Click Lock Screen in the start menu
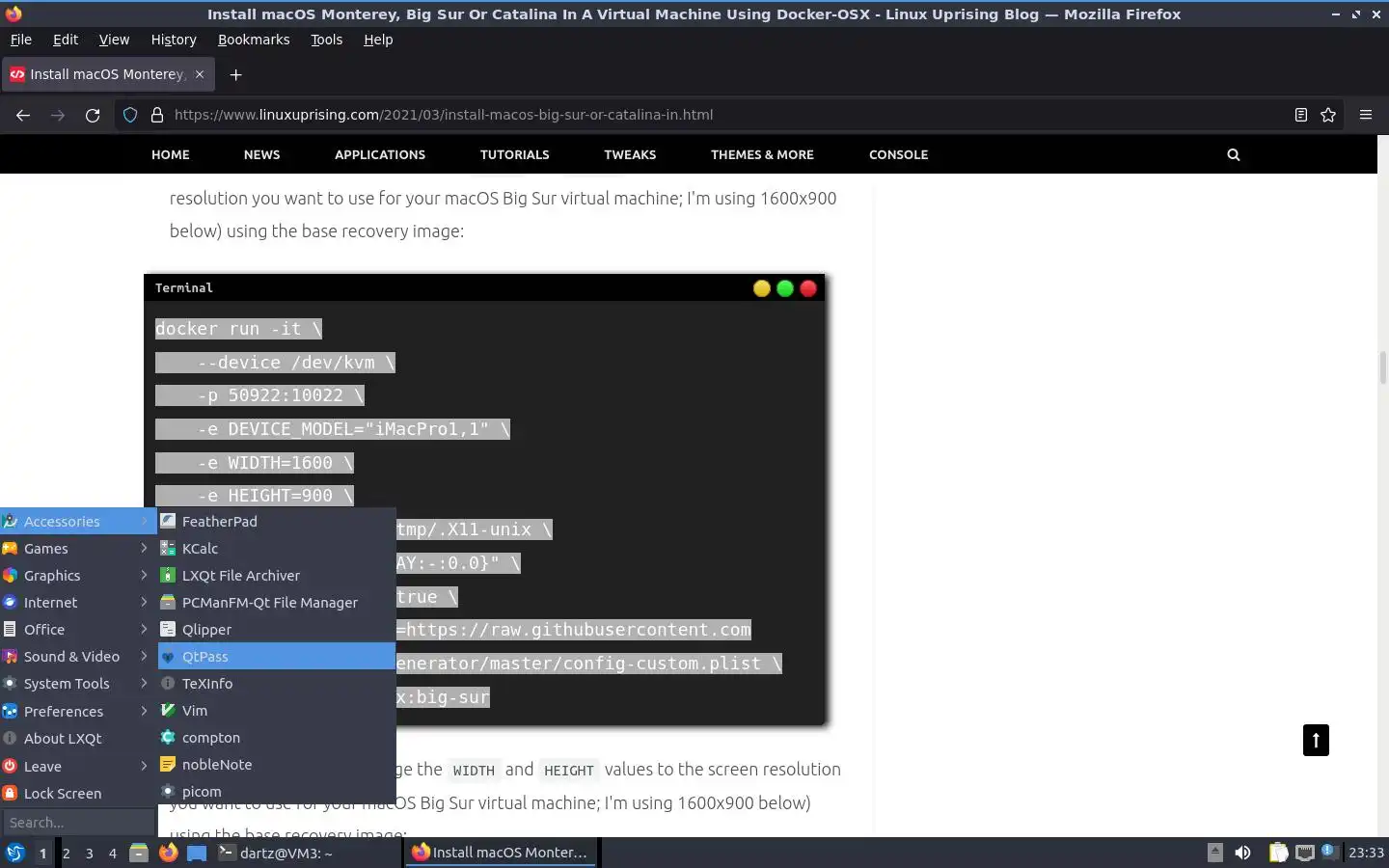 click(x=77, y=793)
